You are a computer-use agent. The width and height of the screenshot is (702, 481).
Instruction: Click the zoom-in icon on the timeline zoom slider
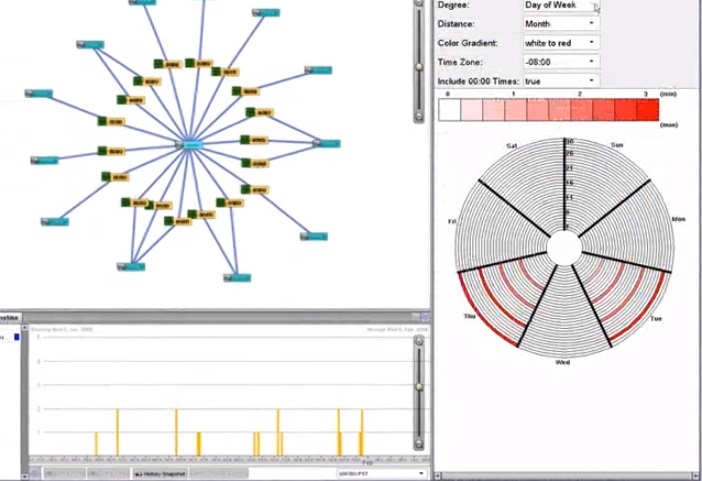point(419,342)
